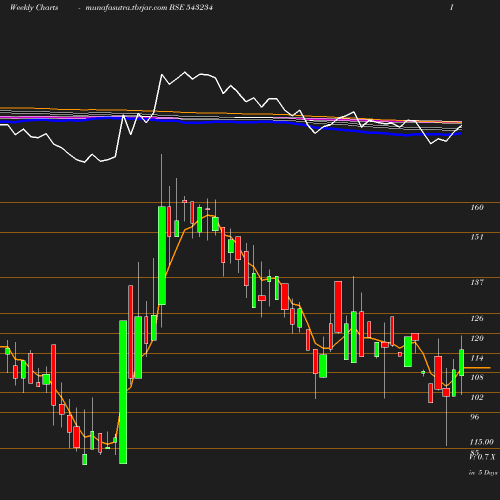
Task: Click the 114 price axis label
Action: (477, 358)
